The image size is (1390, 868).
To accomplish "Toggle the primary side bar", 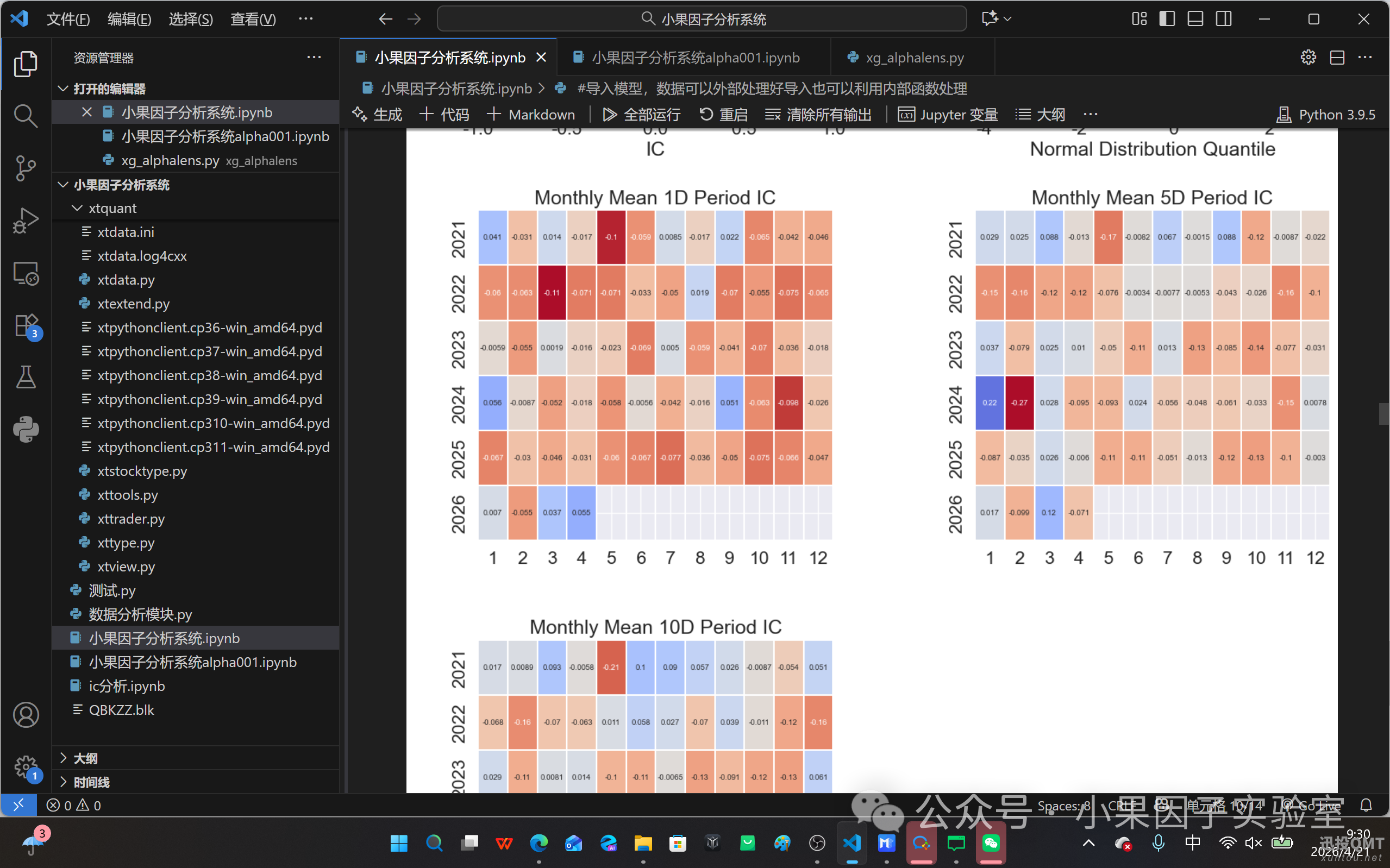I will click(1167, 19).
